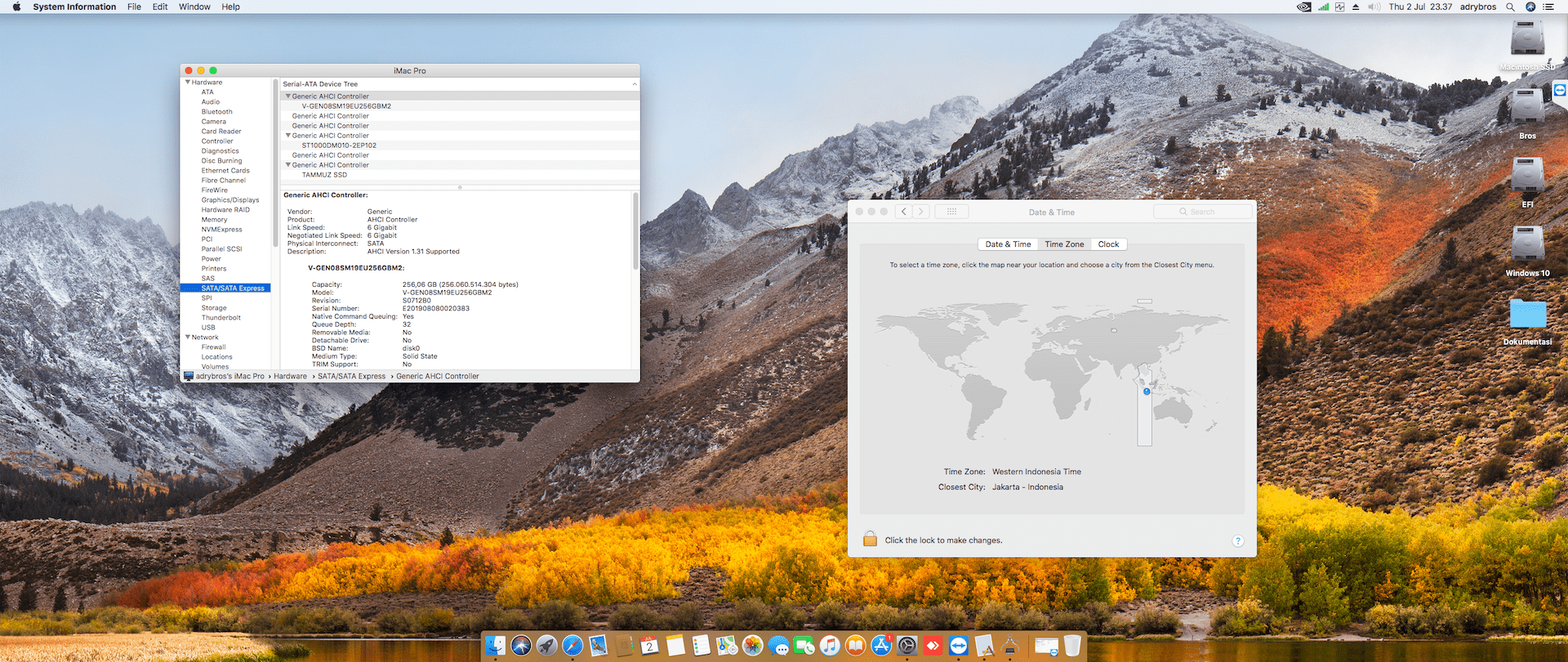Viewport: 1568px width, 662px height.
Task: Click the details pane vertical scrollbar
Action: pyautogui.click(x=635, y=232)
